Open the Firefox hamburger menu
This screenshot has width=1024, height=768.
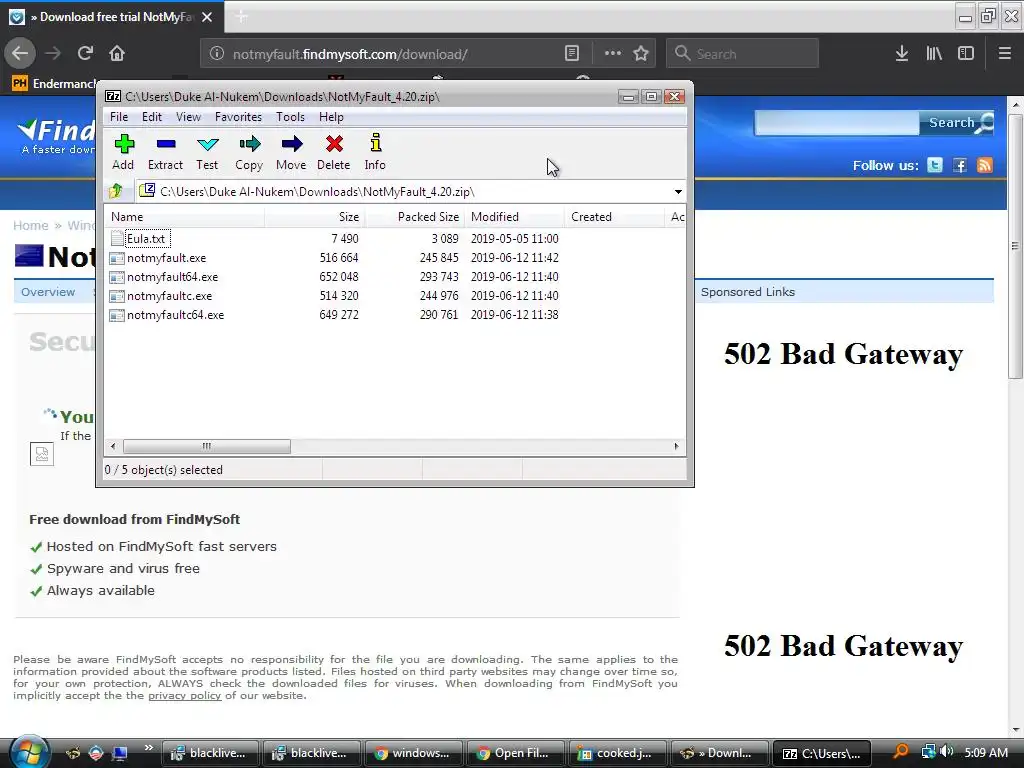[x=1004, y=53]
